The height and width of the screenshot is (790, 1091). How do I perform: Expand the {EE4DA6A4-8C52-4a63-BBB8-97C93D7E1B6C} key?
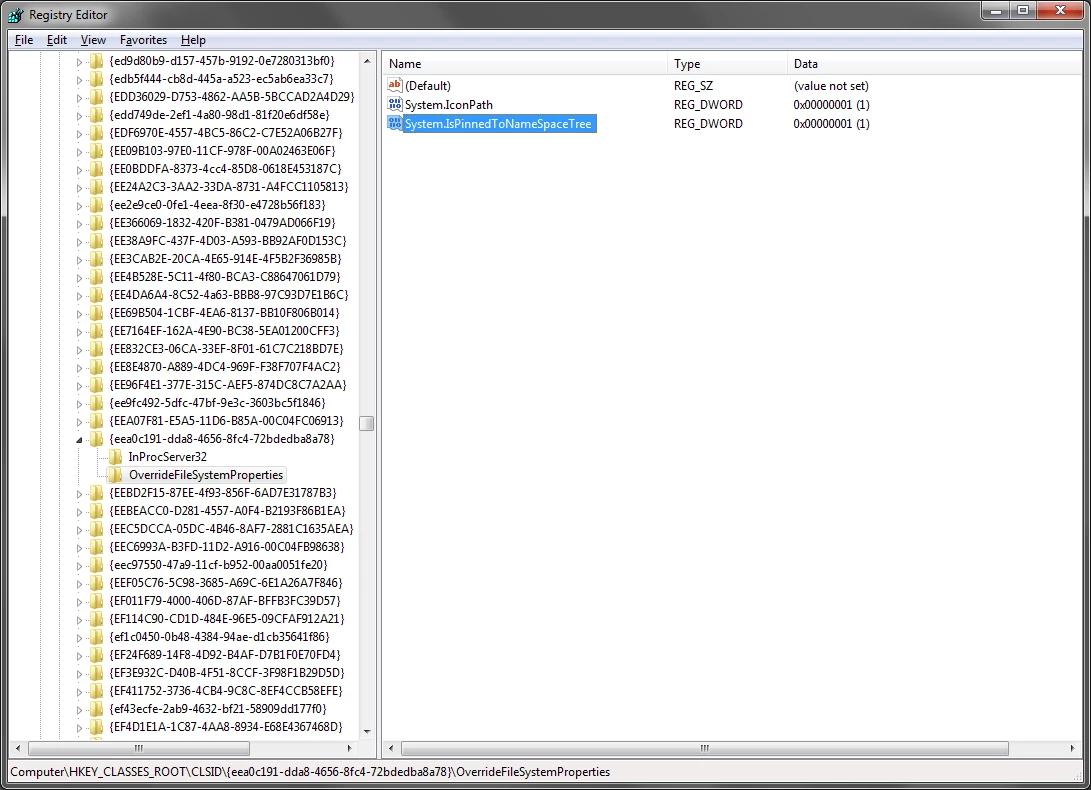79,295
